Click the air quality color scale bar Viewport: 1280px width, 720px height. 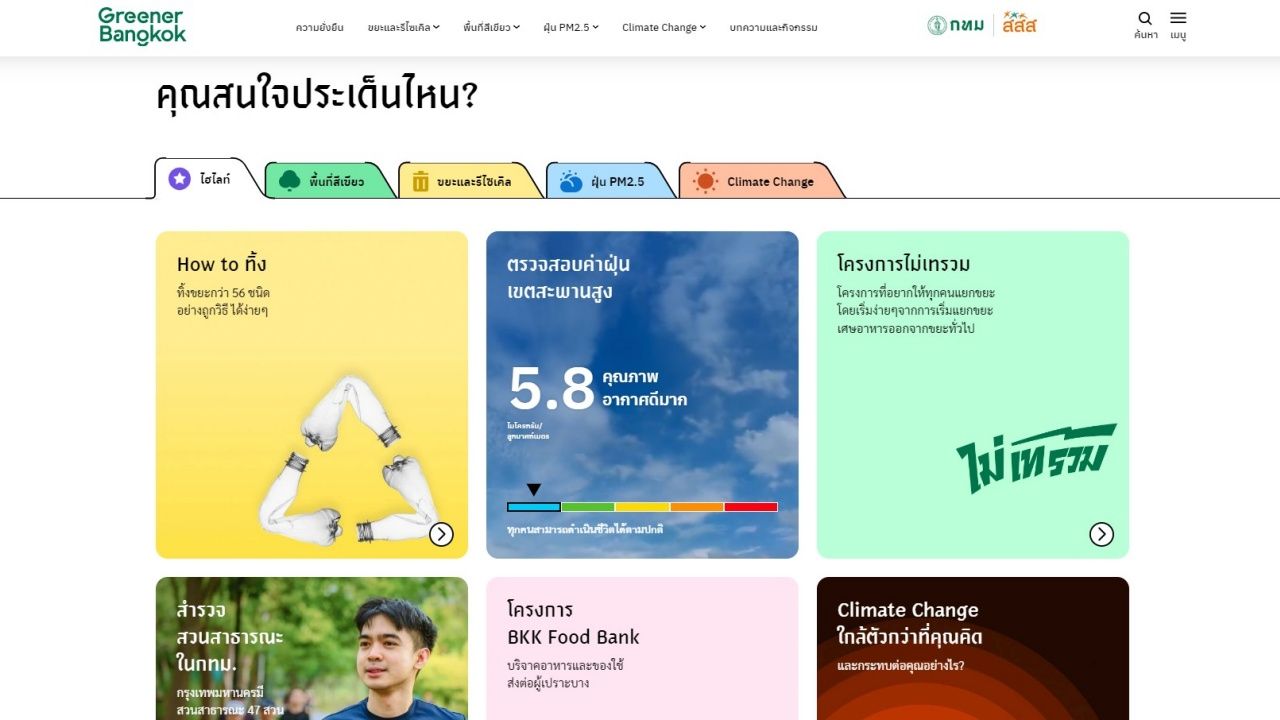point(642,507)
